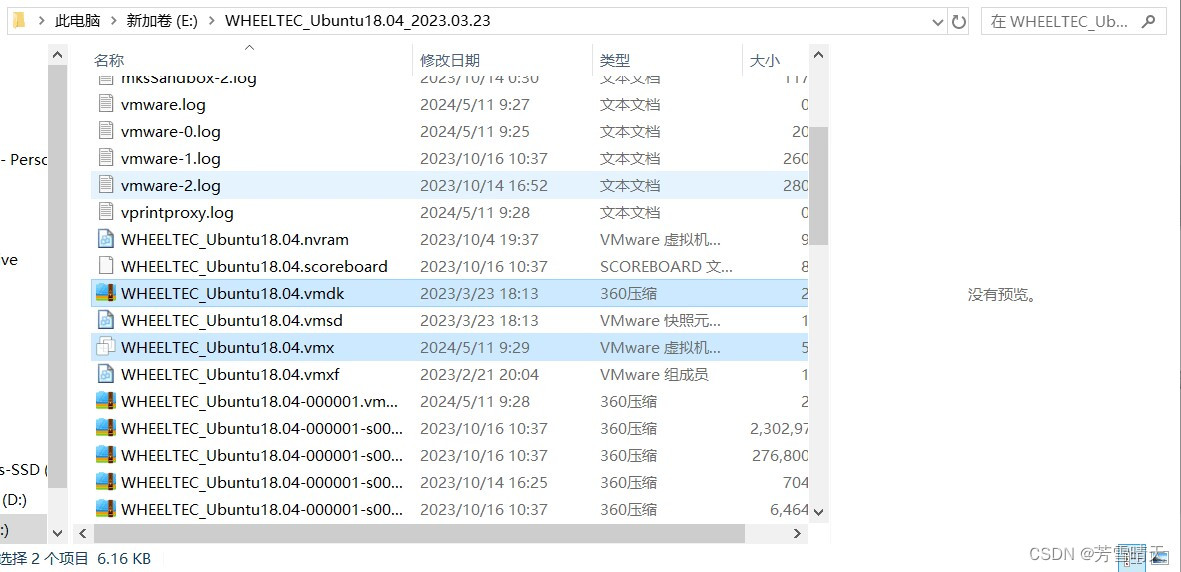This screenshot has width=1181, height=572.
Task: Click the date 2023/2/21 20:04
Action: [x=479, y=375]
